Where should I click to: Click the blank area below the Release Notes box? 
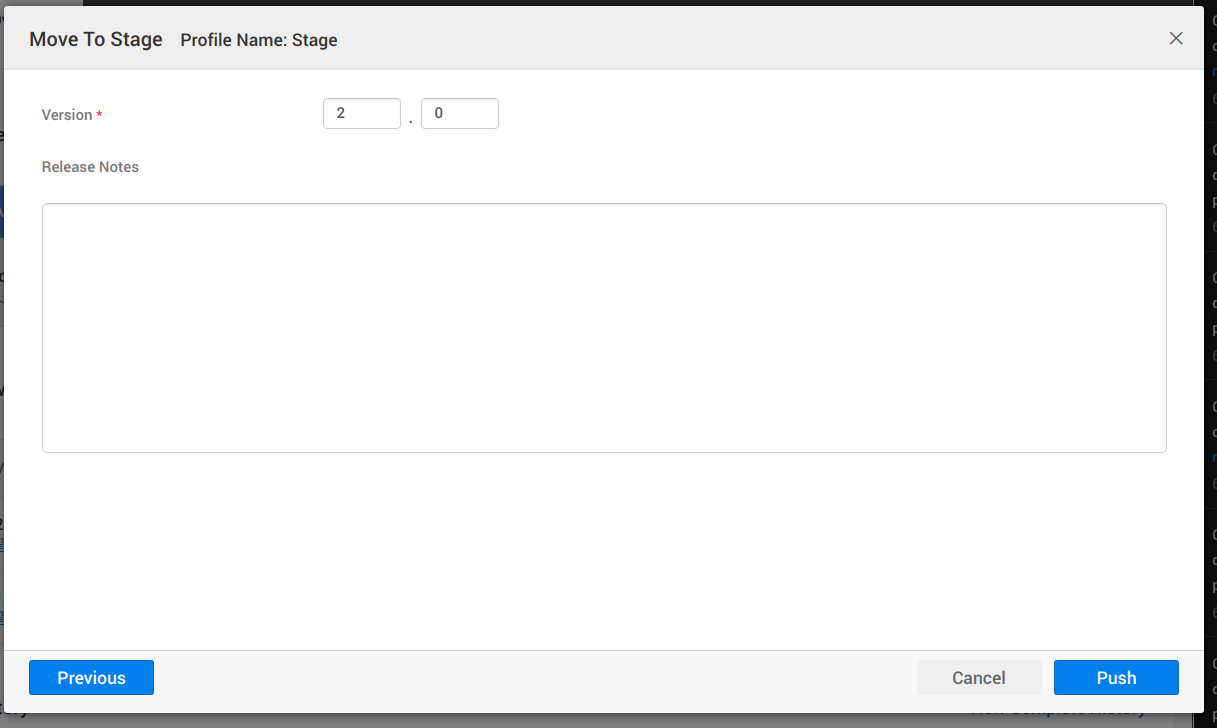coord(604,550)
